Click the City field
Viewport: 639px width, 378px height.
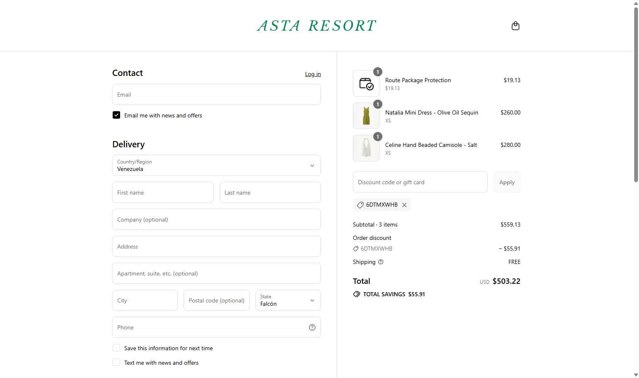coord(145,300)
